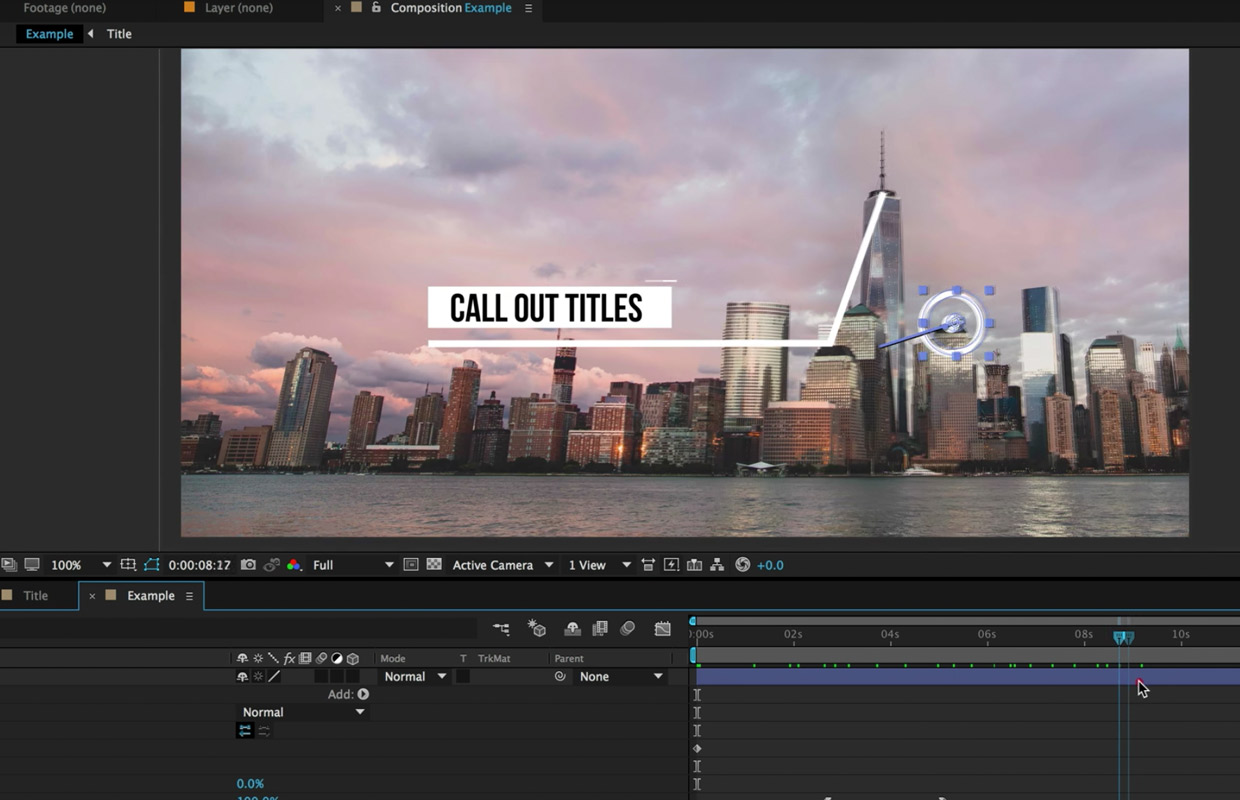Click the Title breadcrumb link
The width and height of the screenshot is (1240, 800).
pos(119,34)
